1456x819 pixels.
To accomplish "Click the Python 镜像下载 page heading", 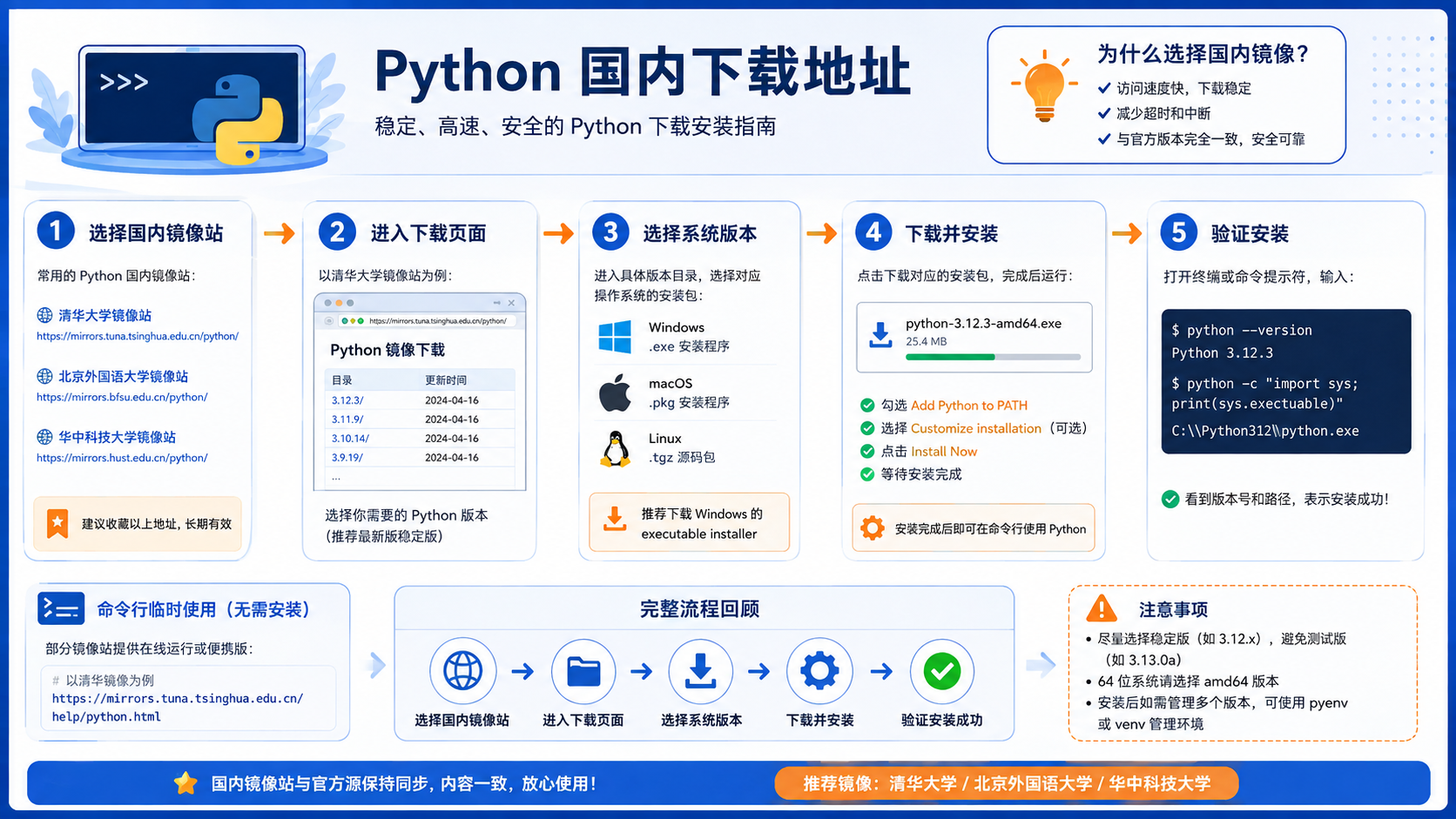I will pos(388,350).
